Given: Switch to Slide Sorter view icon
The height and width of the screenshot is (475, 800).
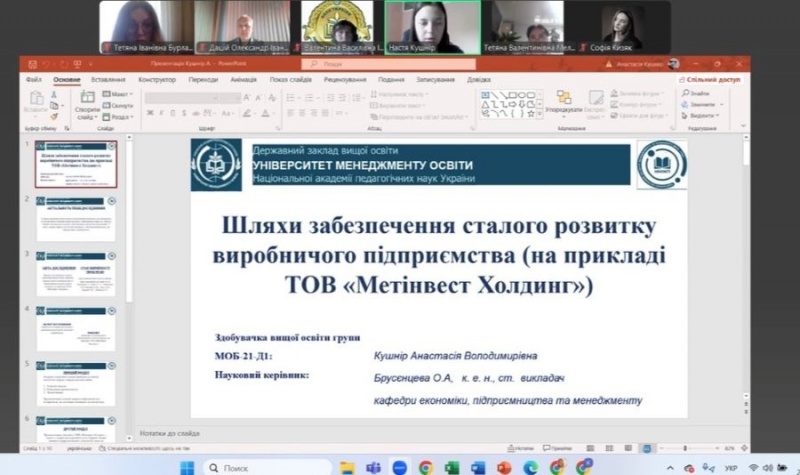Looking at the screenshot, I should pos(609,448).
